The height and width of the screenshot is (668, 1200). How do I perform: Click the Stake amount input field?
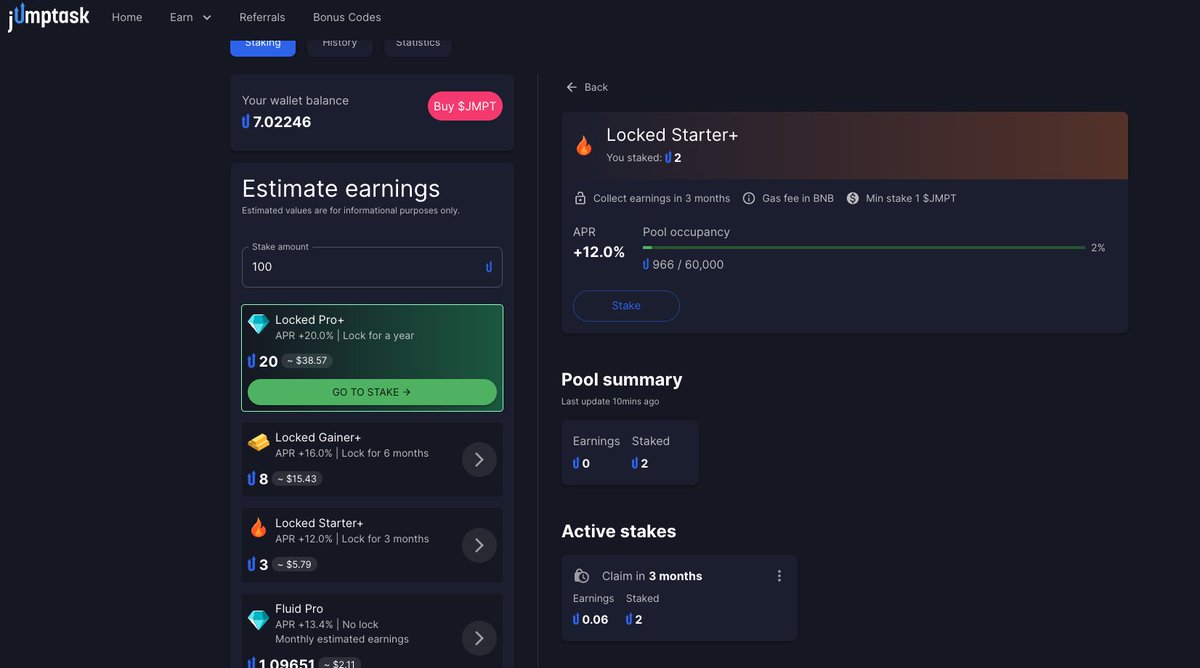pyautogui.click(x=372, y=267)
